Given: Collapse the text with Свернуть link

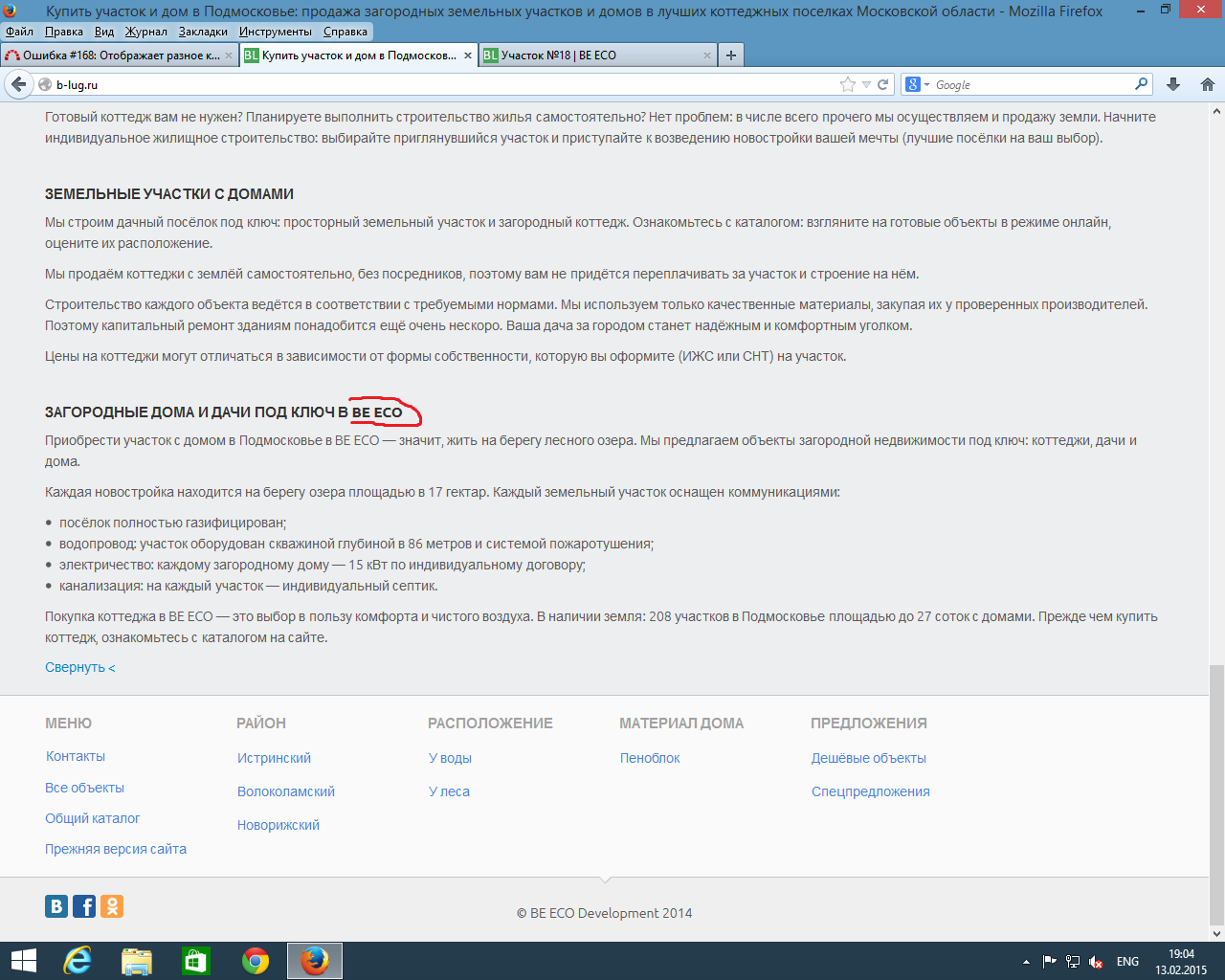Looking at the screenshot, I should tap(79, 667).
